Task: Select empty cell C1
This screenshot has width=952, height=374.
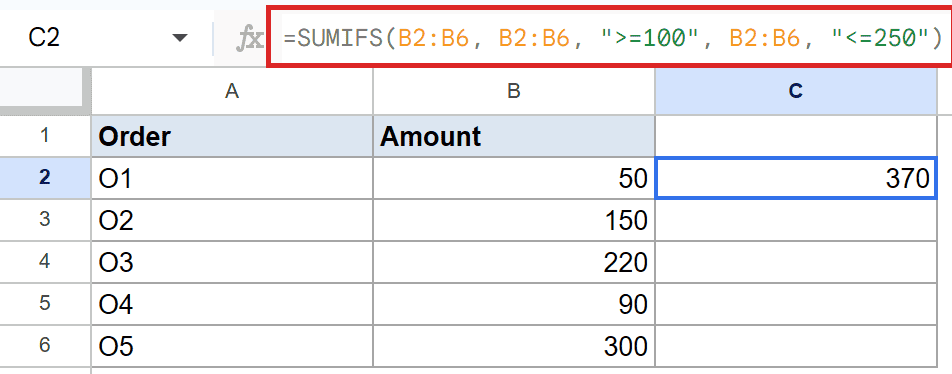Action: (x=795, y=136)
